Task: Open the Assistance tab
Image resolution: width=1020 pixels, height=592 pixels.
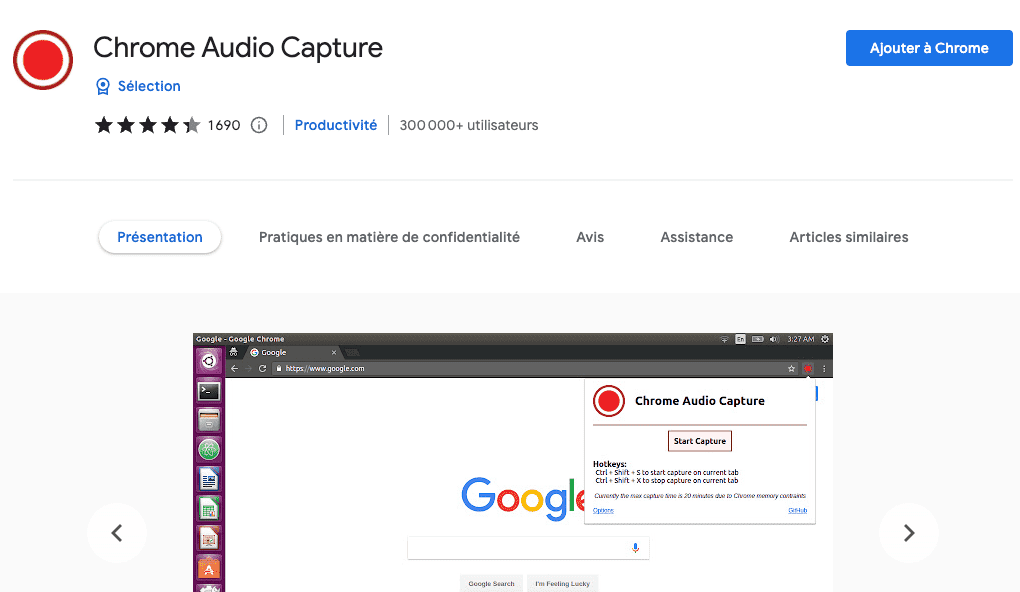Action: pyautogui.click(x=697, y=237)
